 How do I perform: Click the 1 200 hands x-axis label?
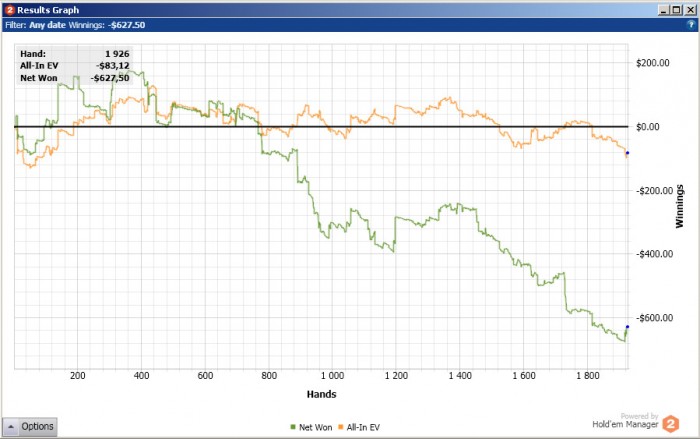[x=396, y=376]
